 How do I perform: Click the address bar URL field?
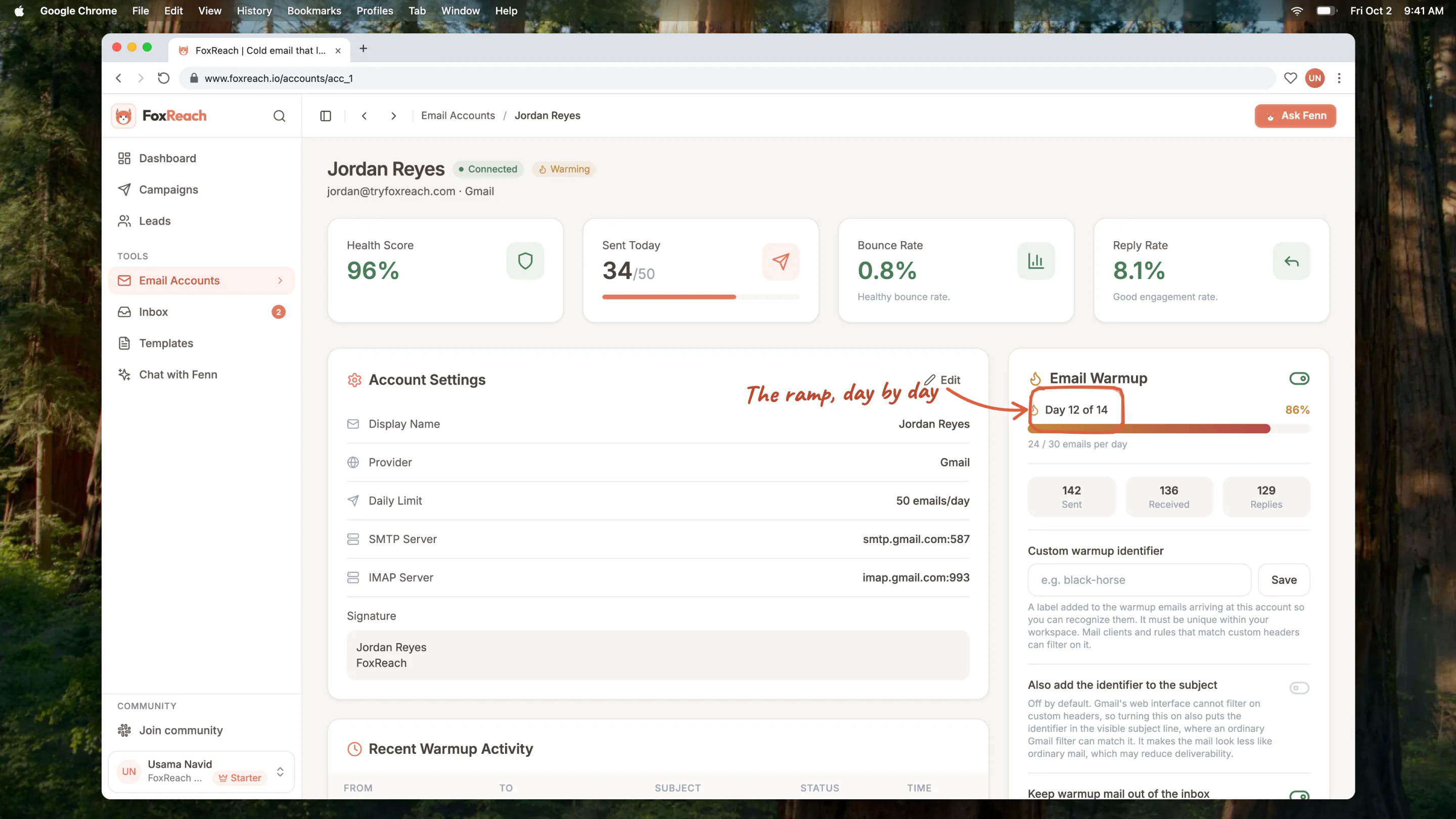tap(727, 78)
